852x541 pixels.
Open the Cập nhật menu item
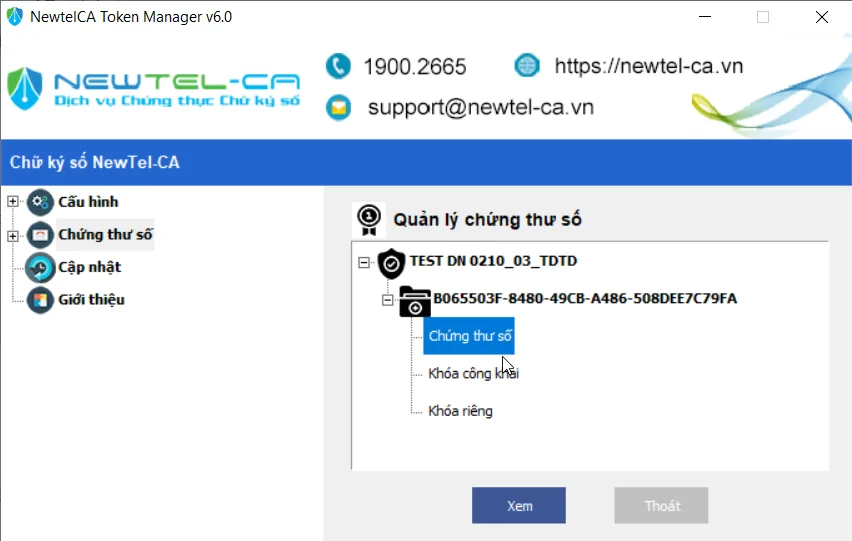pyautogui.click(x=90, y=267)
